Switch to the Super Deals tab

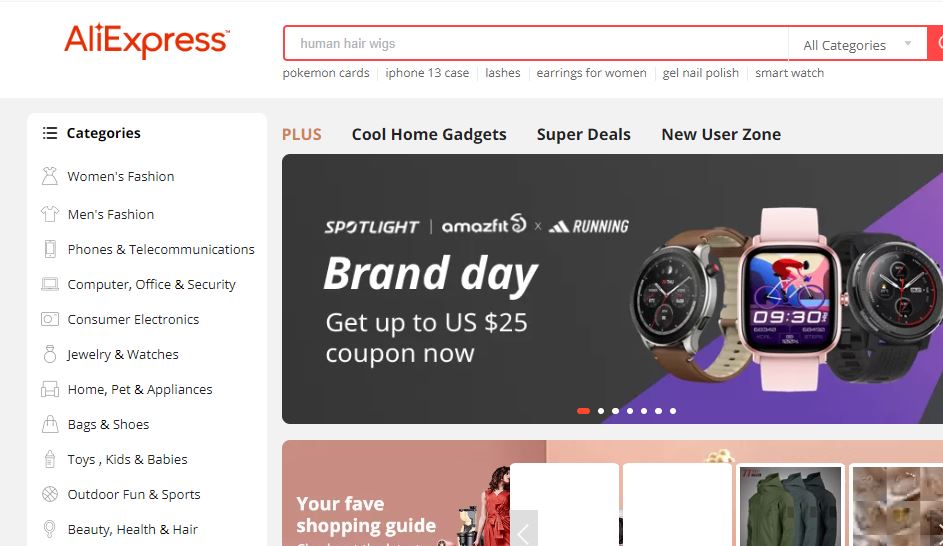tap(583, 134)
